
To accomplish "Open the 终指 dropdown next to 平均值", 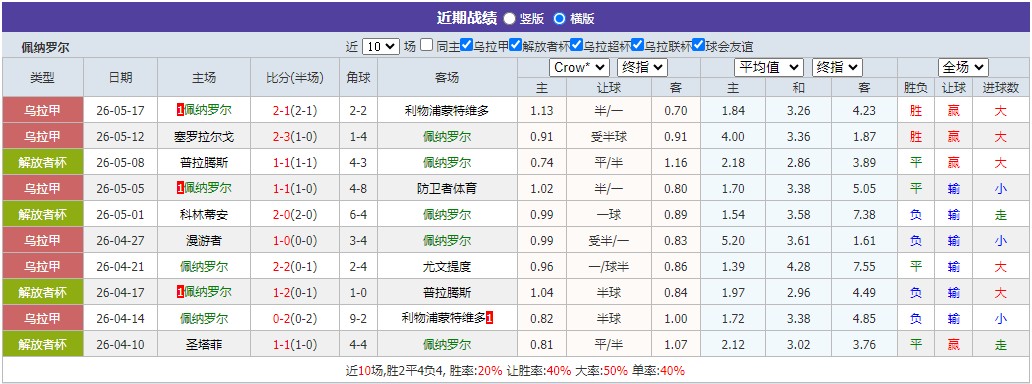I will coord(837,67).
